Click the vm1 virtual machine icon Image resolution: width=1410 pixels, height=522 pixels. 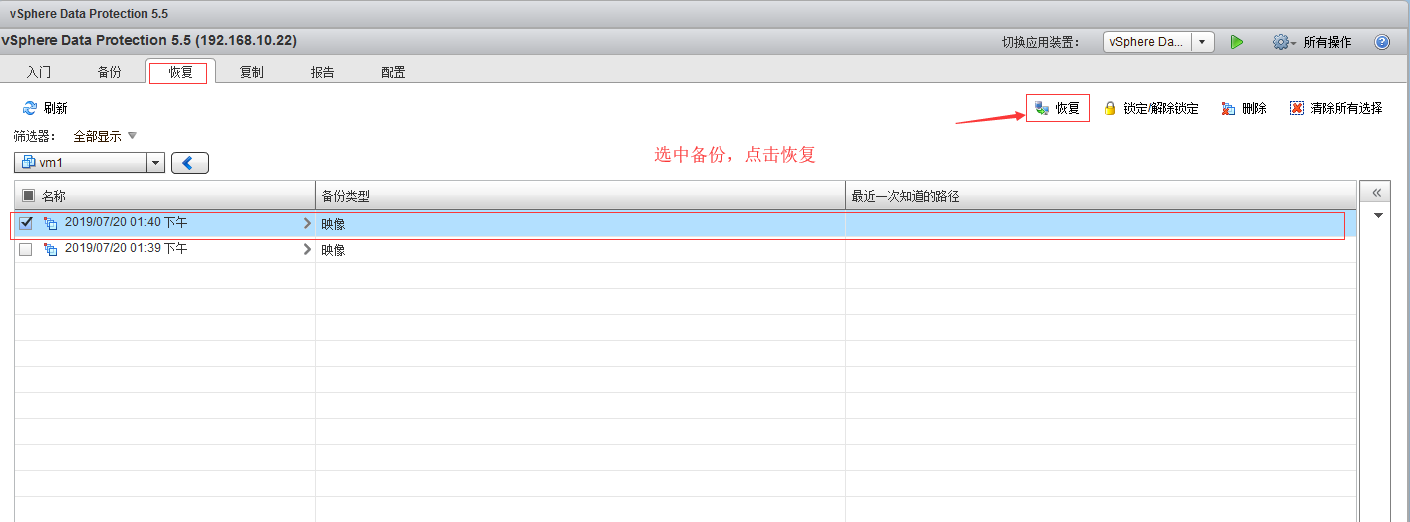[x=28, y=162]
